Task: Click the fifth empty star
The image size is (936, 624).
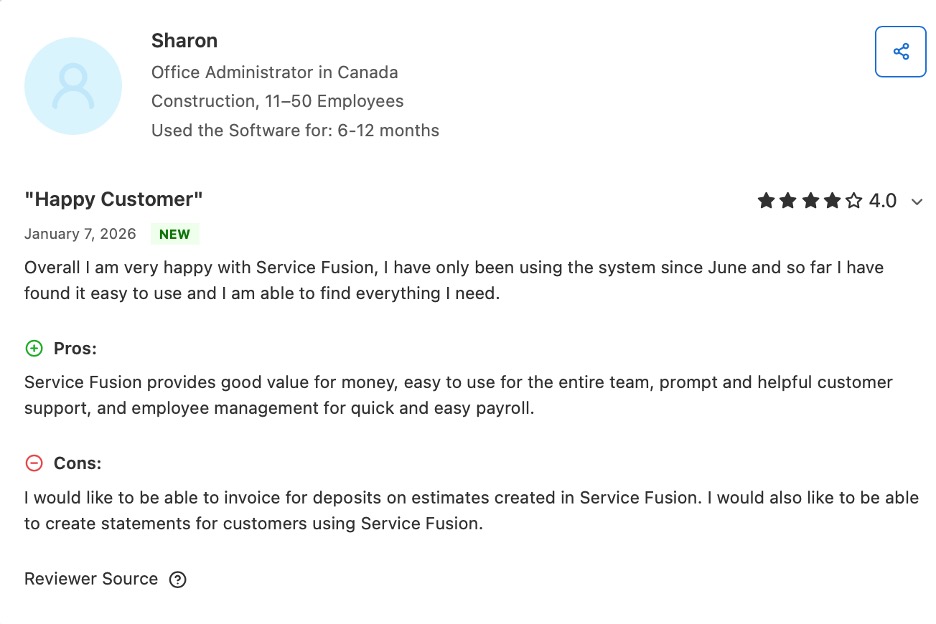Action: 853,200
